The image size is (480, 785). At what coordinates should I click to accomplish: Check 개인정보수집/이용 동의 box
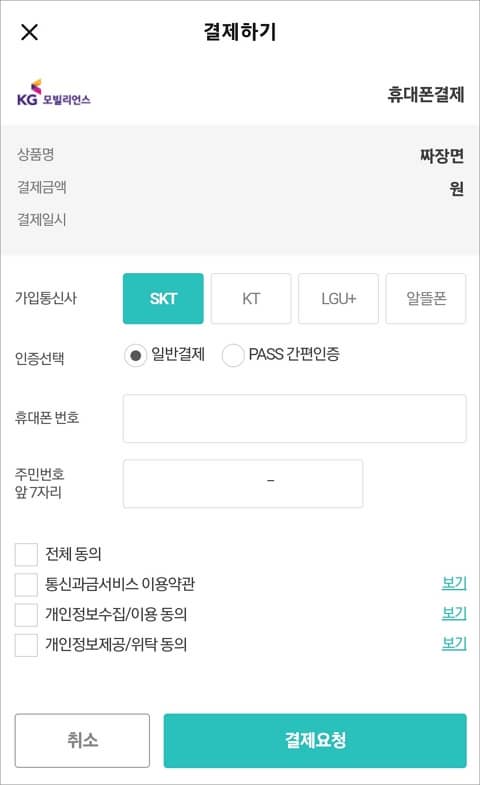tap(26, 614)
